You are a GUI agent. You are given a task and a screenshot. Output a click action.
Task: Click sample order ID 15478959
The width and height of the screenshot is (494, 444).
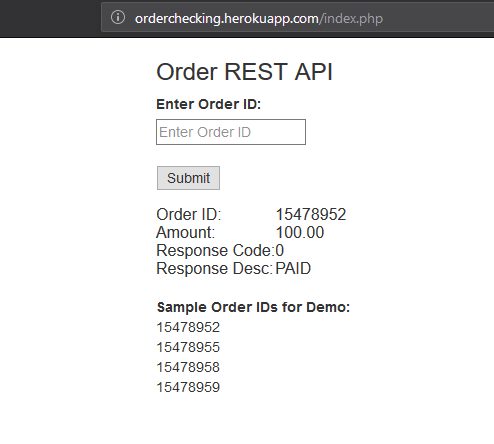click(188, 387)
